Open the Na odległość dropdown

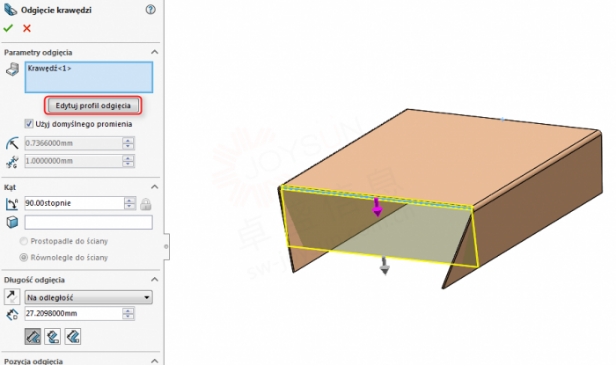pyautogui.click(x=88, y=298)
